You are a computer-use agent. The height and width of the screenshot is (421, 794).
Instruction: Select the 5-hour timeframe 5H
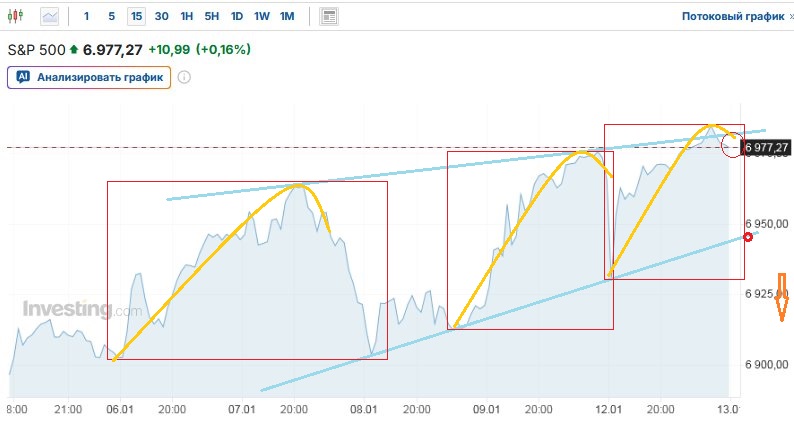click(211, 17)
